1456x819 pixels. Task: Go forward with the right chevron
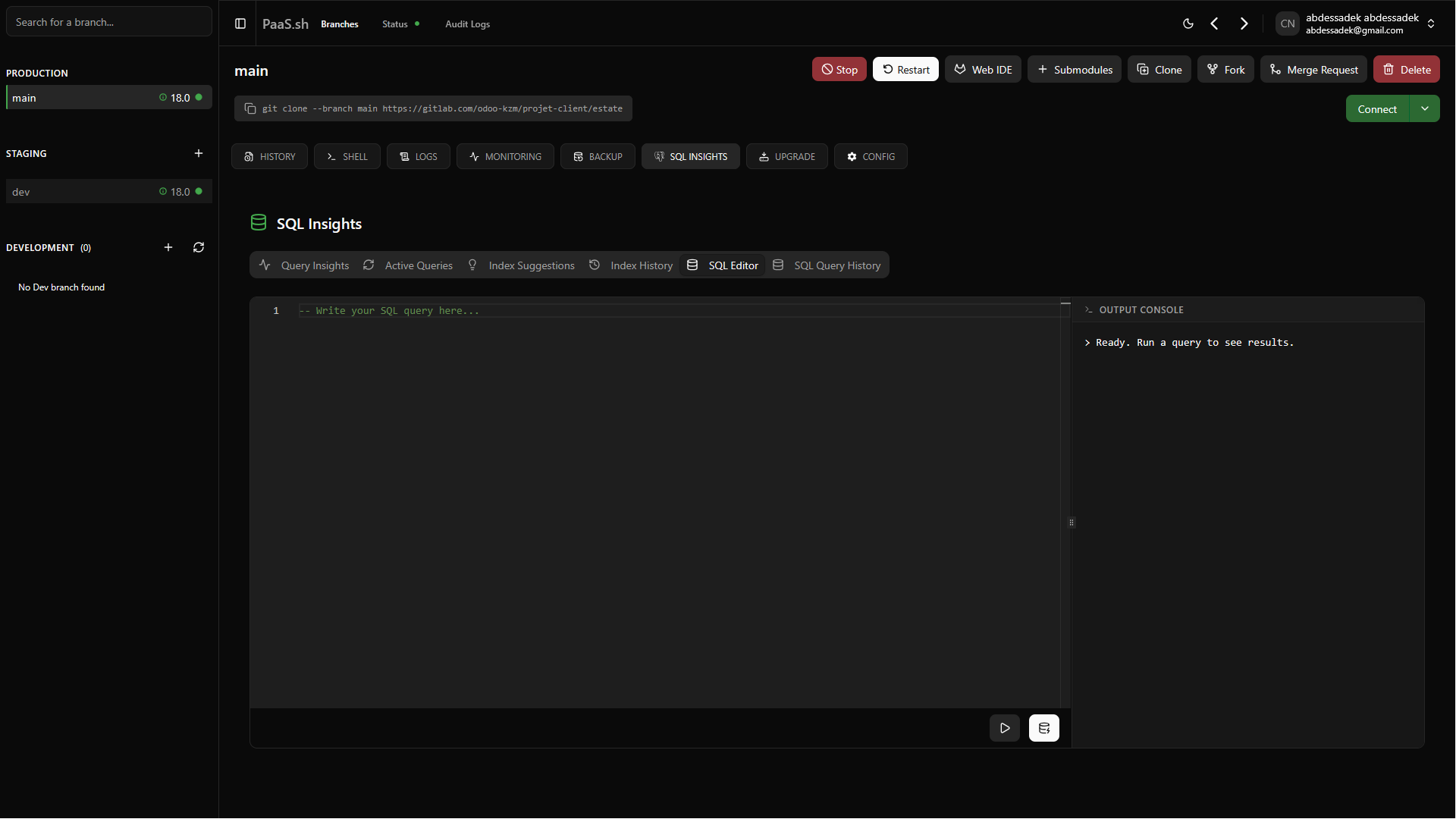tap(1244, 24)
